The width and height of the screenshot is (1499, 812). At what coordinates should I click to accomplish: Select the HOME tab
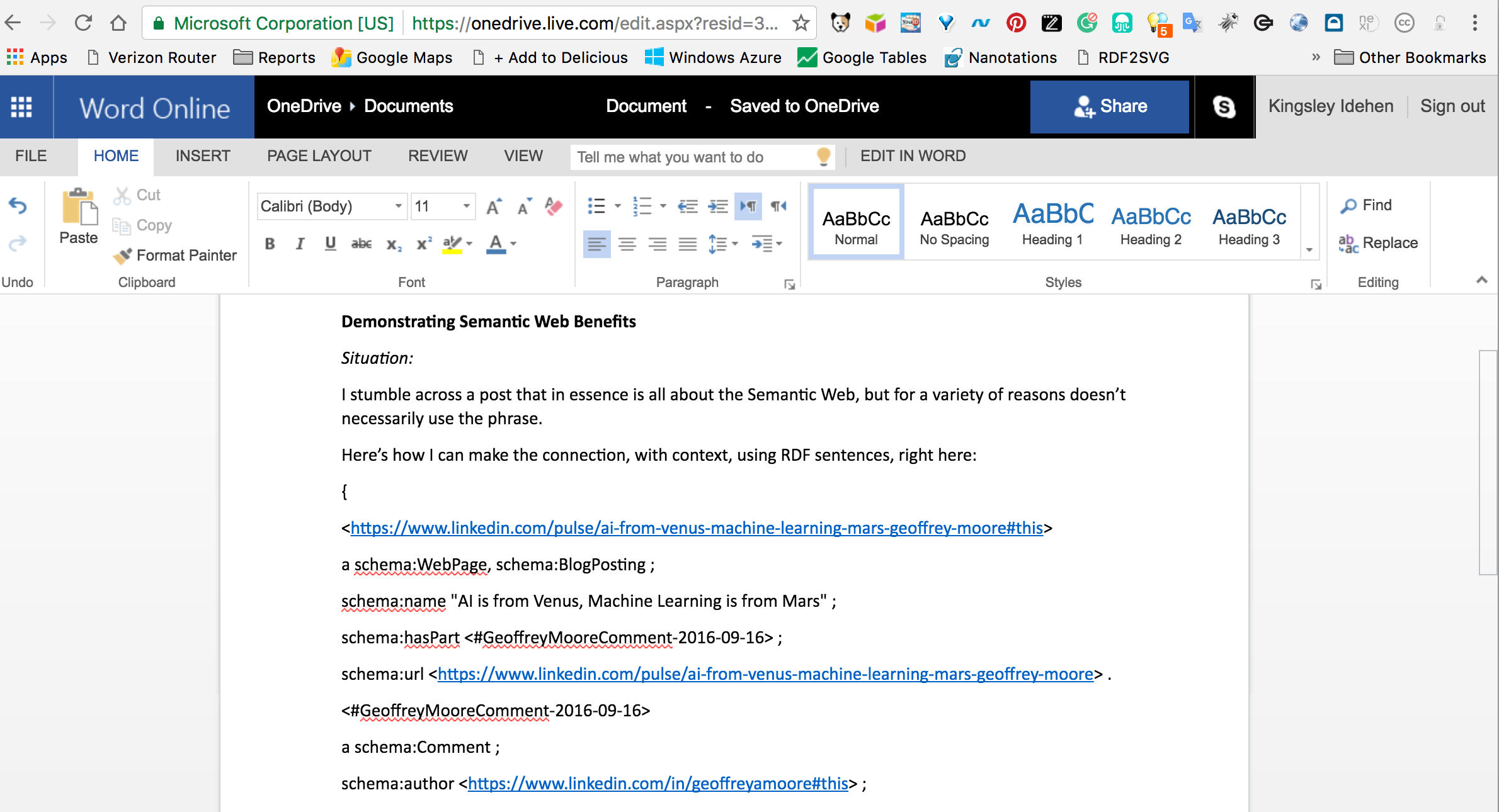click(x=116, y=156)
